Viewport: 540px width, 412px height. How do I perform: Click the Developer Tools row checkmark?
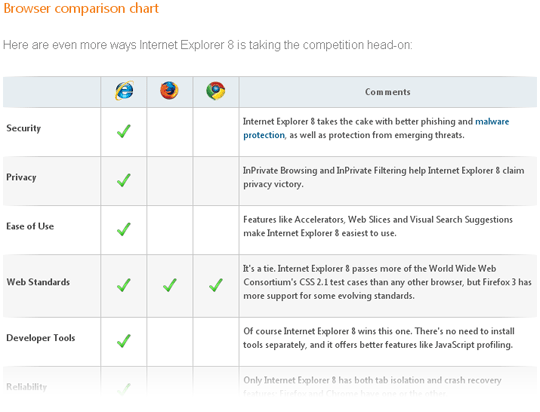[x=124, y=341]
